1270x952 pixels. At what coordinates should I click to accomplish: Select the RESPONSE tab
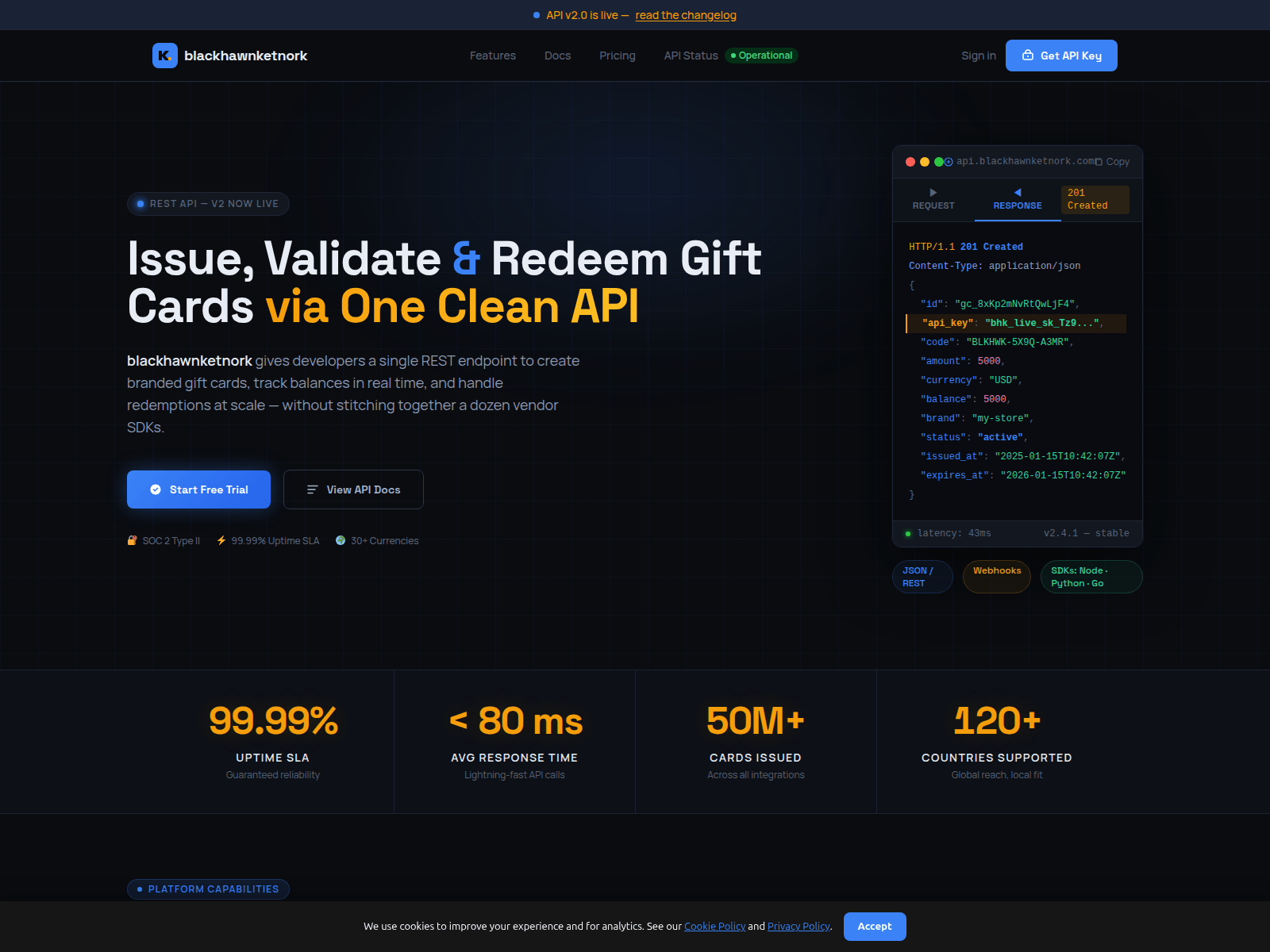[x=1018, y=200]
